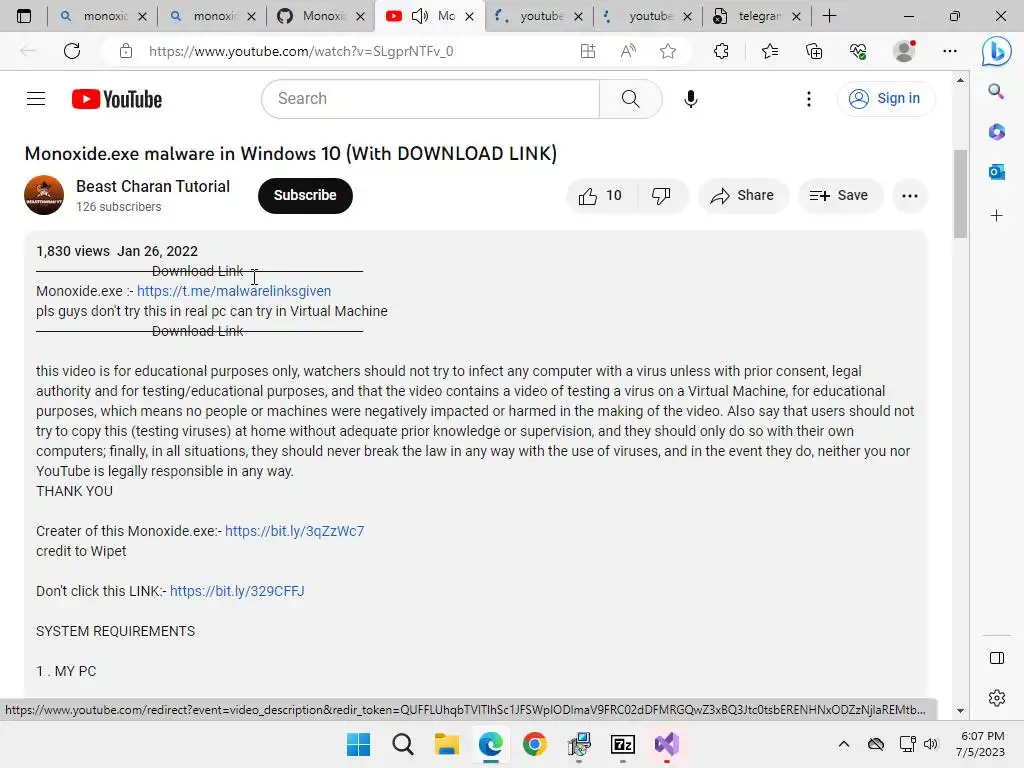Screen dimensions: 1024x768
Task: Open 7-Zip from taskbar
Action: pyautogui.click(x=622, y=744)
